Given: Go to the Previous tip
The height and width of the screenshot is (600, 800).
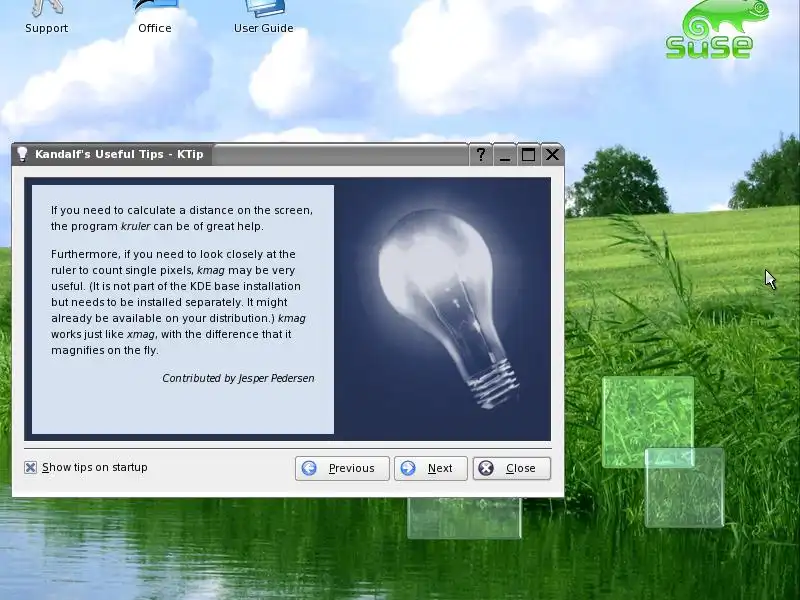Looking at the screenshot, I should click(342, 468).
